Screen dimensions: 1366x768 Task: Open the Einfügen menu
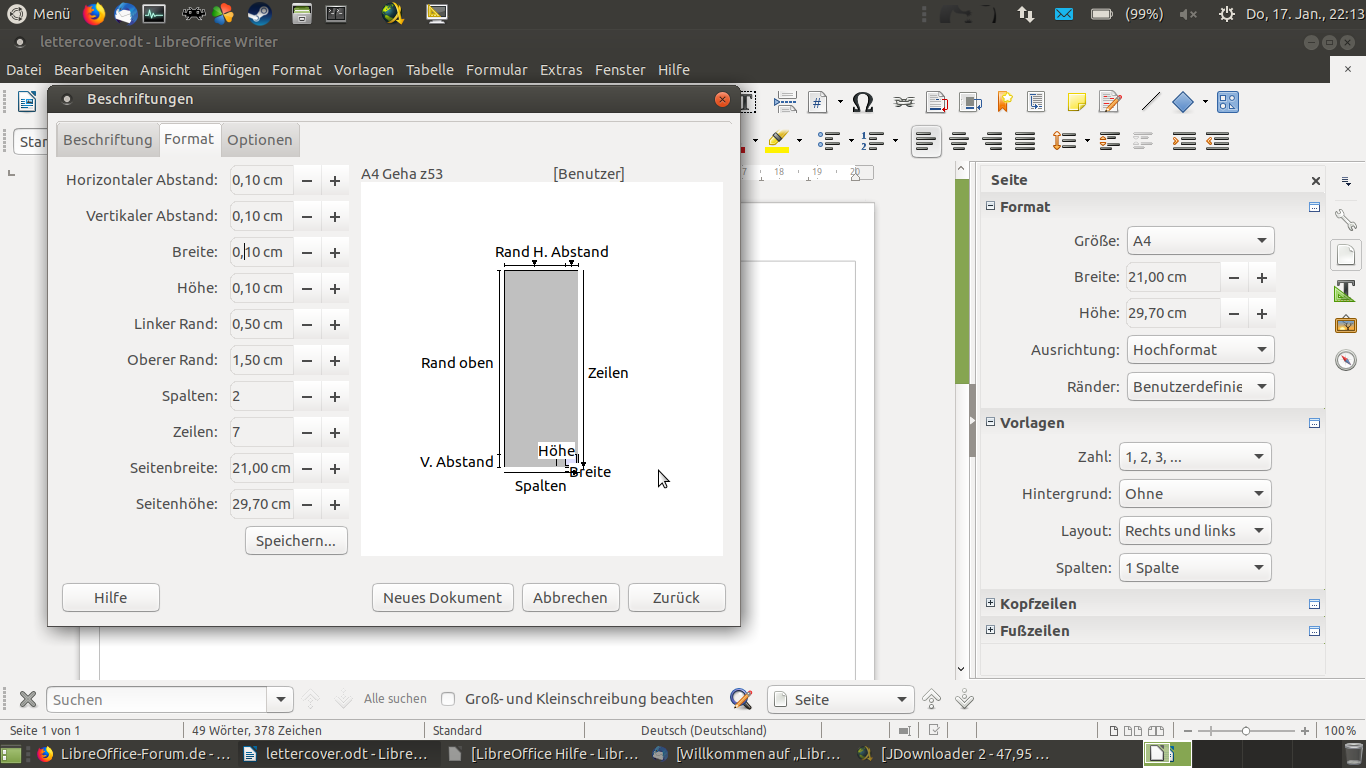point(231,70)
